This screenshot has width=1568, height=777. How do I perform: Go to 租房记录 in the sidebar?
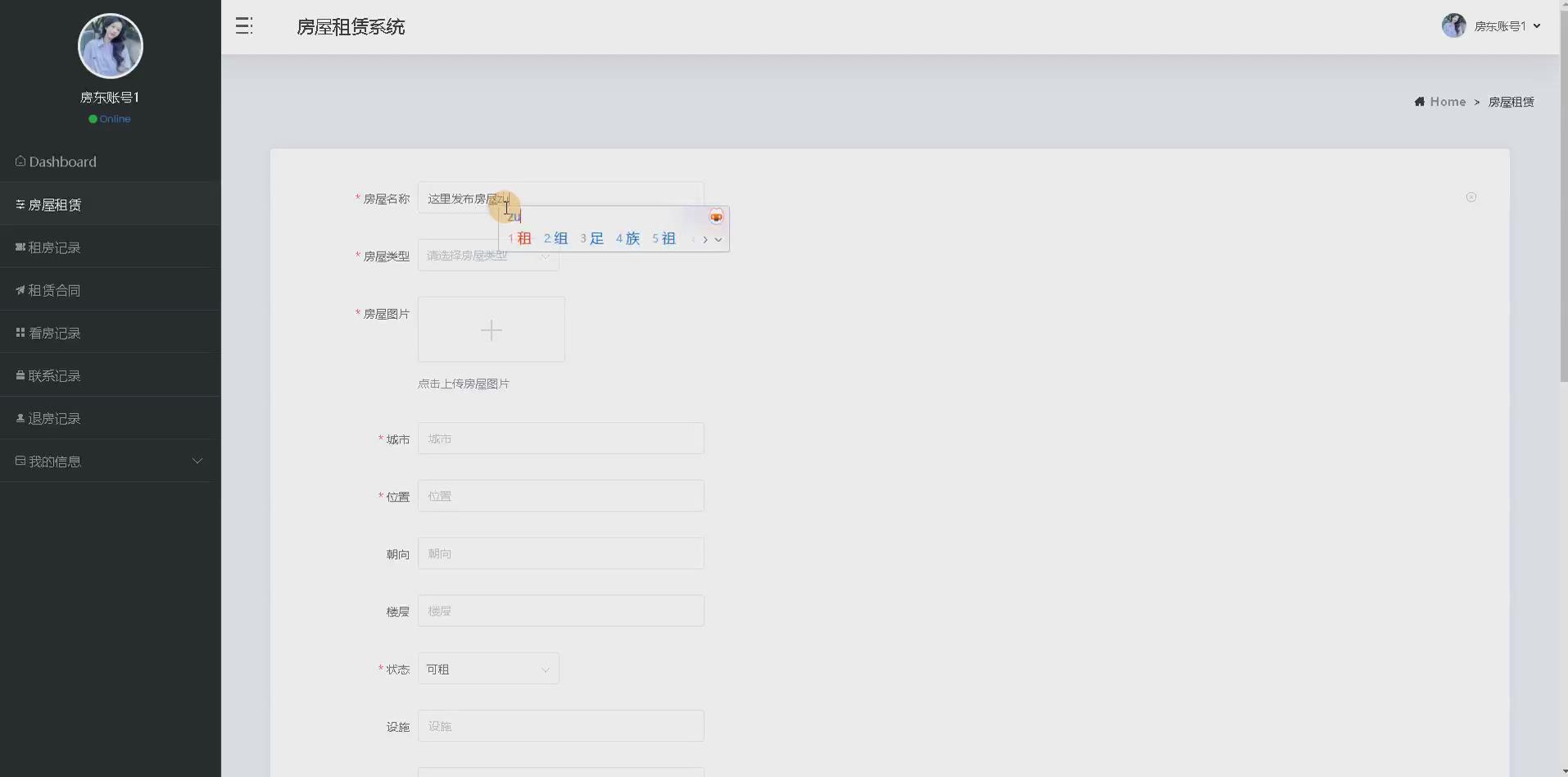110,247
